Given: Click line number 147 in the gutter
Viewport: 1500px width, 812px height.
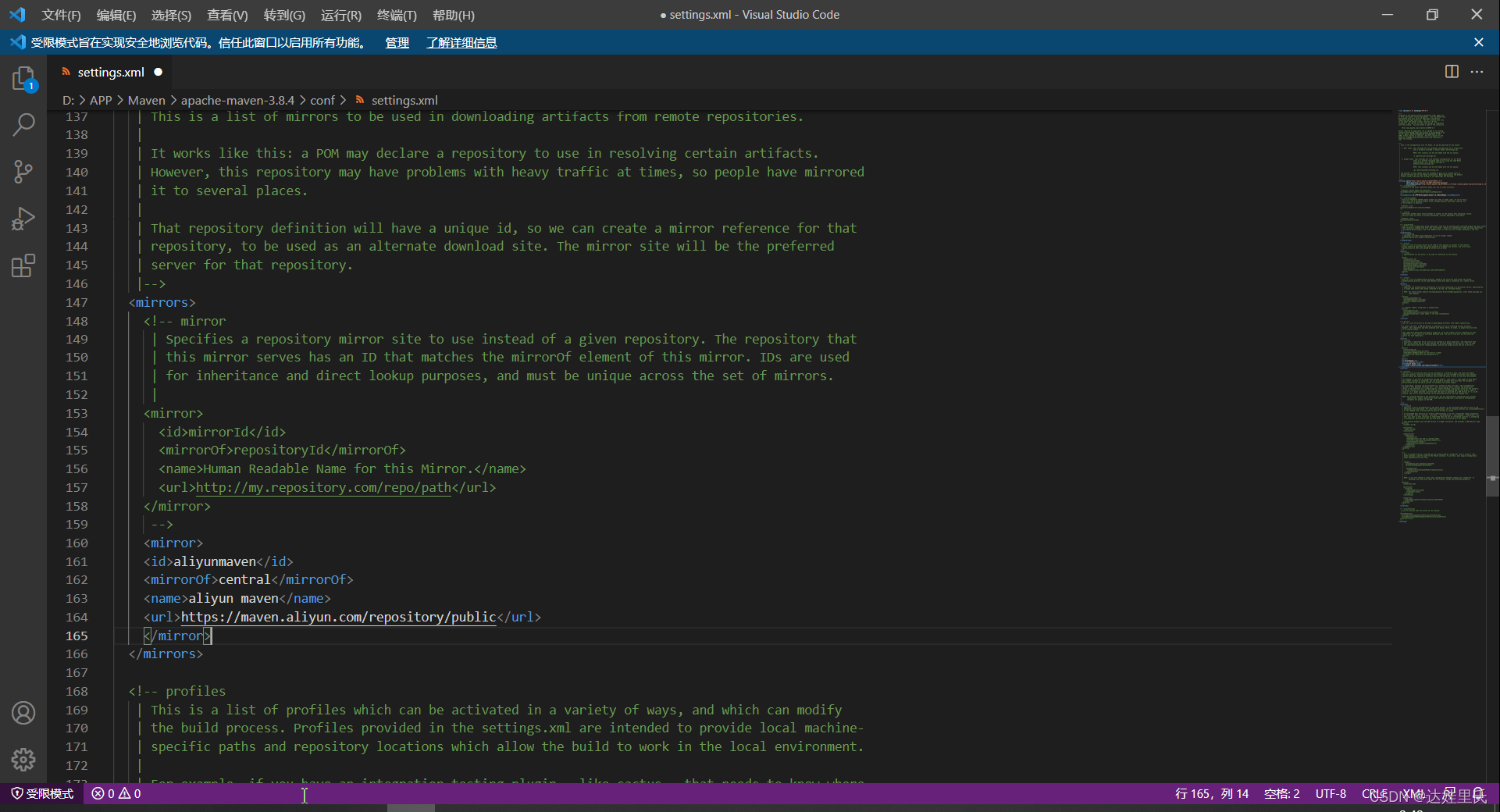Looking at the screenshot, I should [77, 302].
